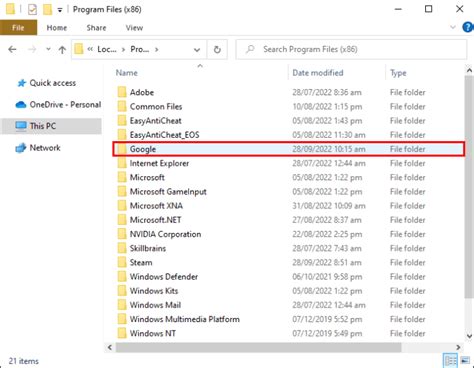Click the Microsoft.NET folder icon
Screen dimensions: 474x368
pos(122,220)
